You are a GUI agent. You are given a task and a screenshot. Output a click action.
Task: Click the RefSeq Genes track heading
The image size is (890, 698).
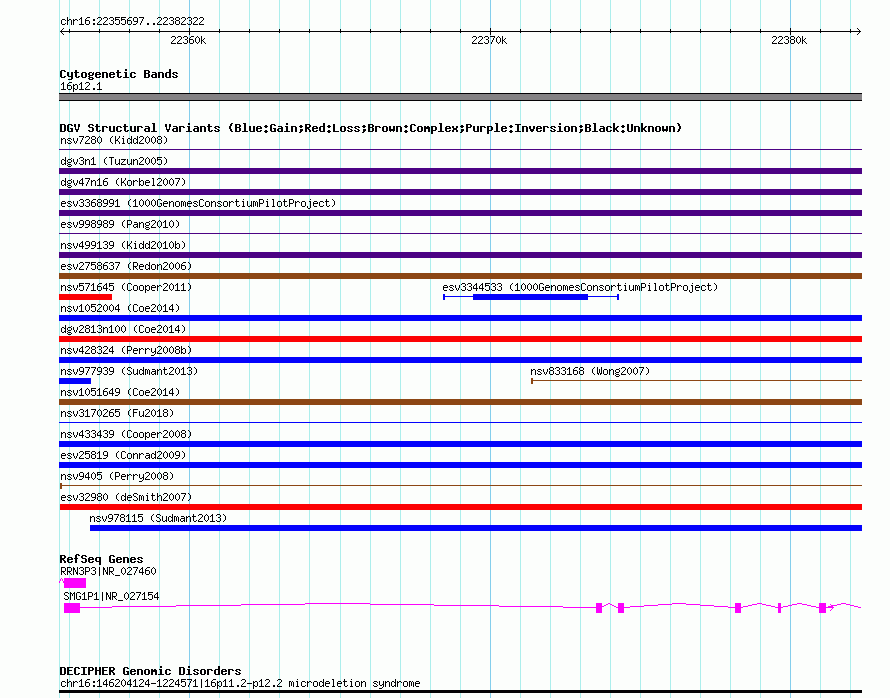101,559
